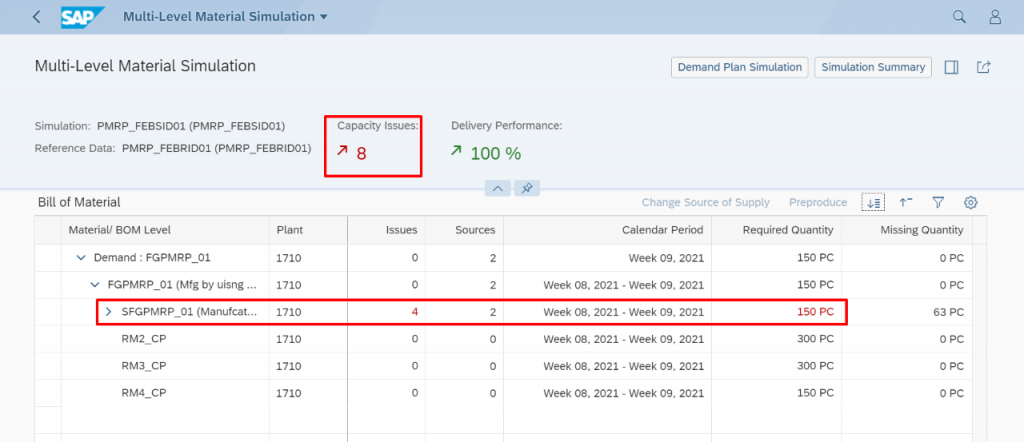Open the table filter icon
The height and width of the screenshot is (442, 1024).
point(938,202)
